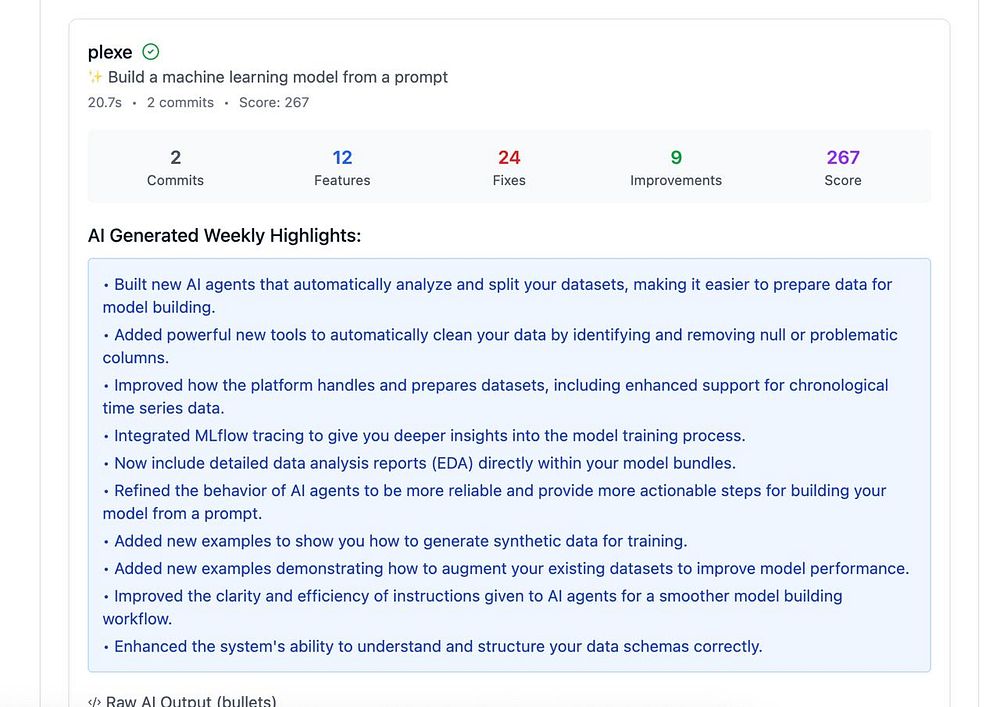Select the purple Score stat showing 267
The width and height of the screenshot is (1000, 707).
pyautogui.click(x=843, y=167)
